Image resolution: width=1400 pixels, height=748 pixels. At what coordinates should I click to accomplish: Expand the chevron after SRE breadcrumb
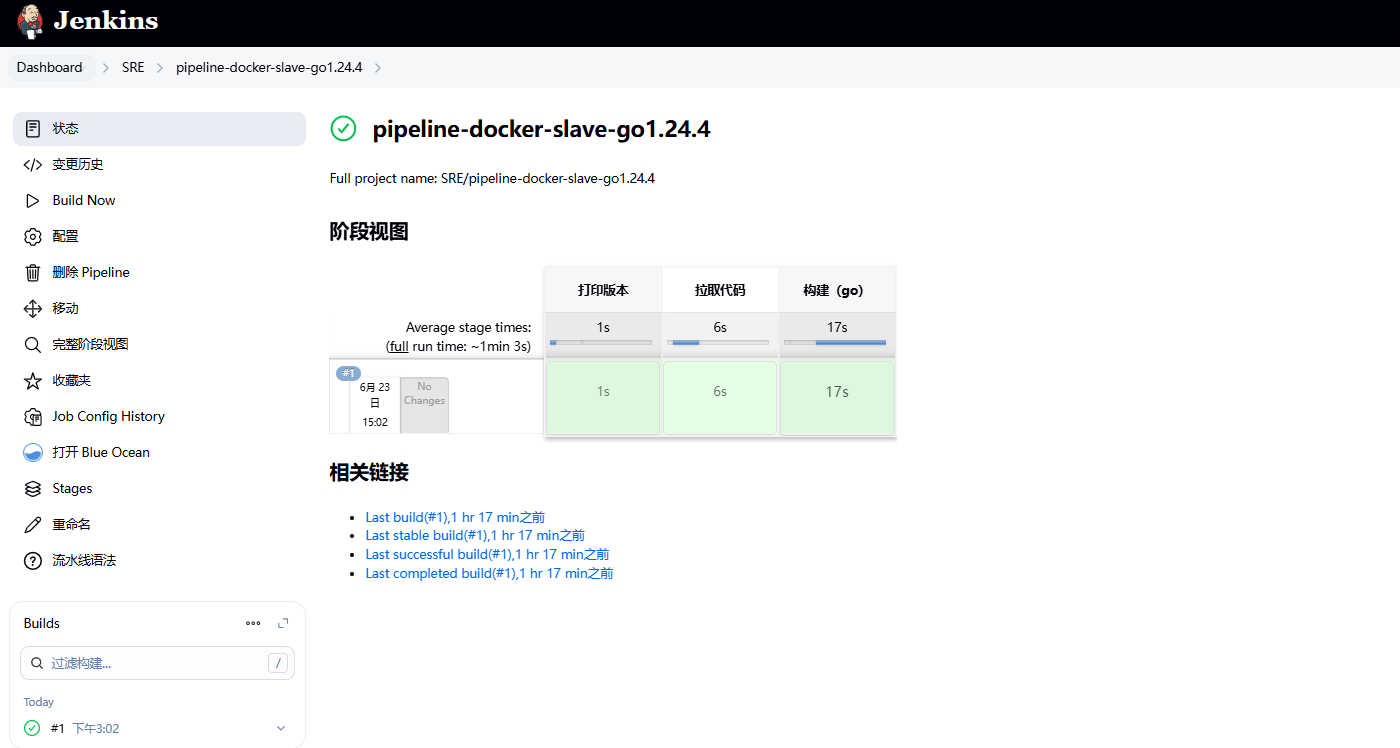(159, 68)
